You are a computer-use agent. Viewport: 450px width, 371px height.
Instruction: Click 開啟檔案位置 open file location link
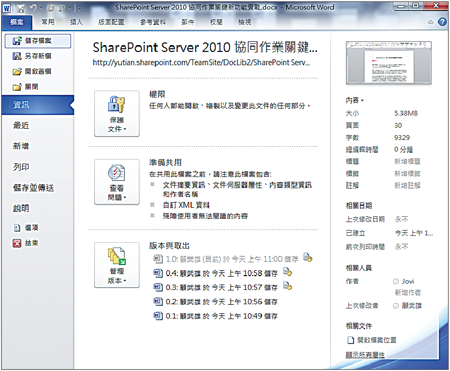pyautogui.click(x=377, y=340)
